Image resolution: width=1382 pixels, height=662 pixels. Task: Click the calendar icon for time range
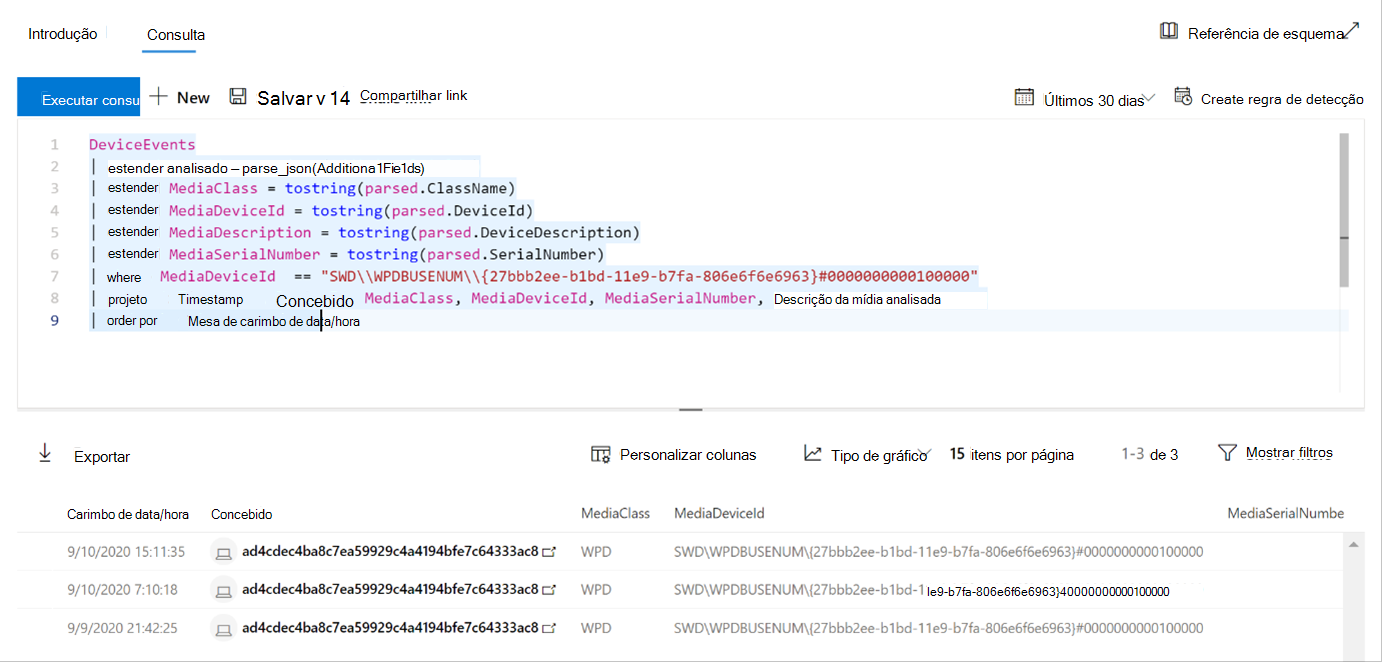point(1024,97)
